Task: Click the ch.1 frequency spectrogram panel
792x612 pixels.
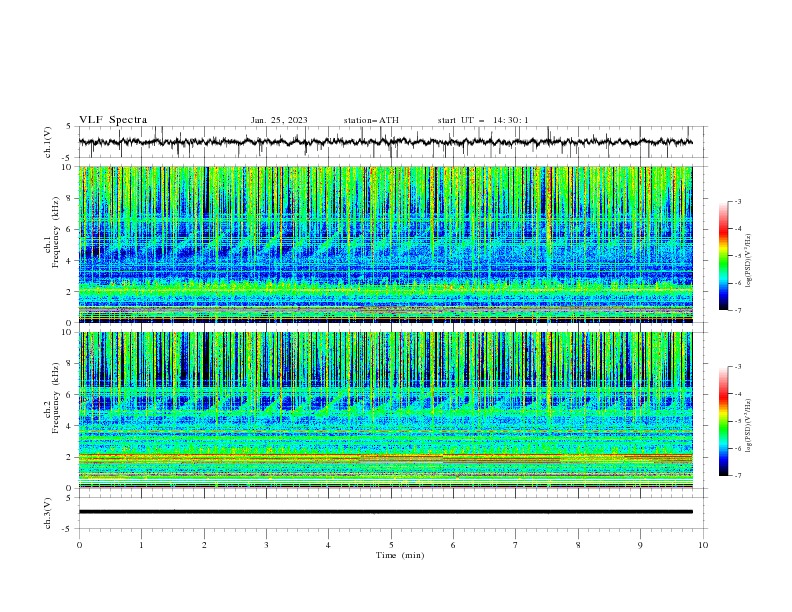Action: (x=385, y=244)
